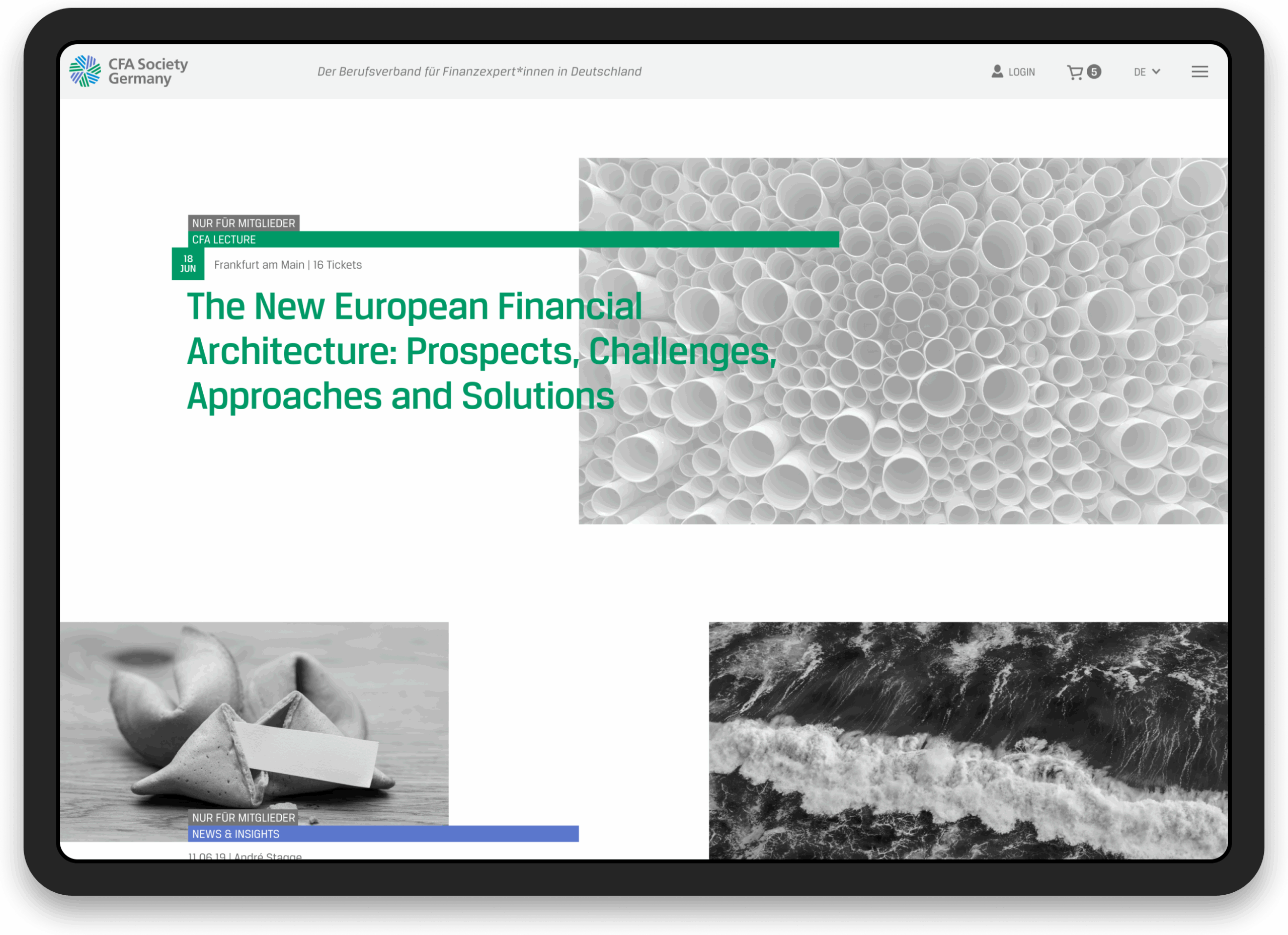The height and width of the screenshot is (935, 1288).
Task: Click the user profile login icon
Action: [x=997, y=71]
